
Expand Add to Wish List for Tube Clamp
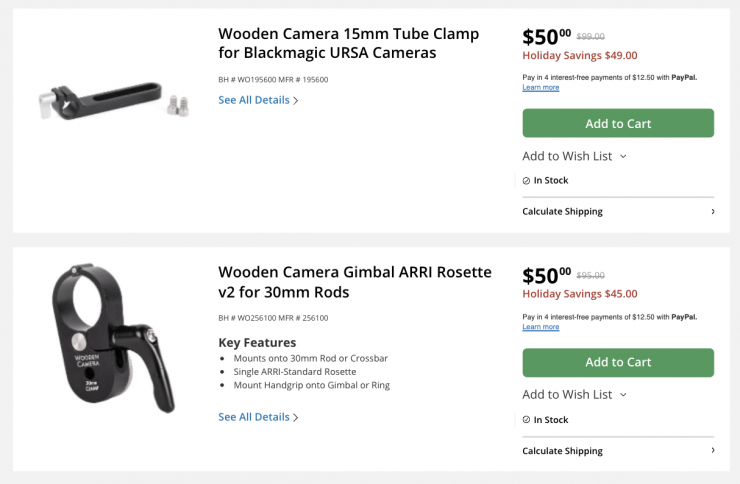567,156
